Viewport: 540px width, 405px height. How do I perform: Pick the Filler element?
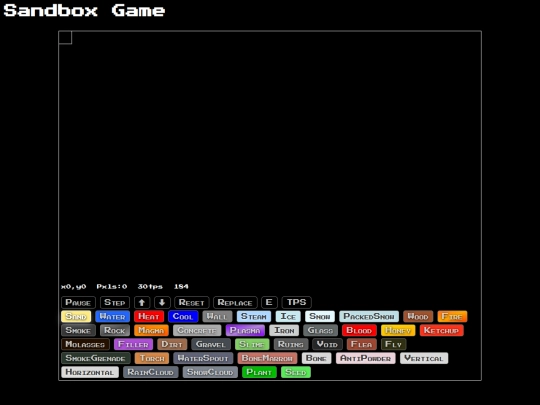point(133,344)
